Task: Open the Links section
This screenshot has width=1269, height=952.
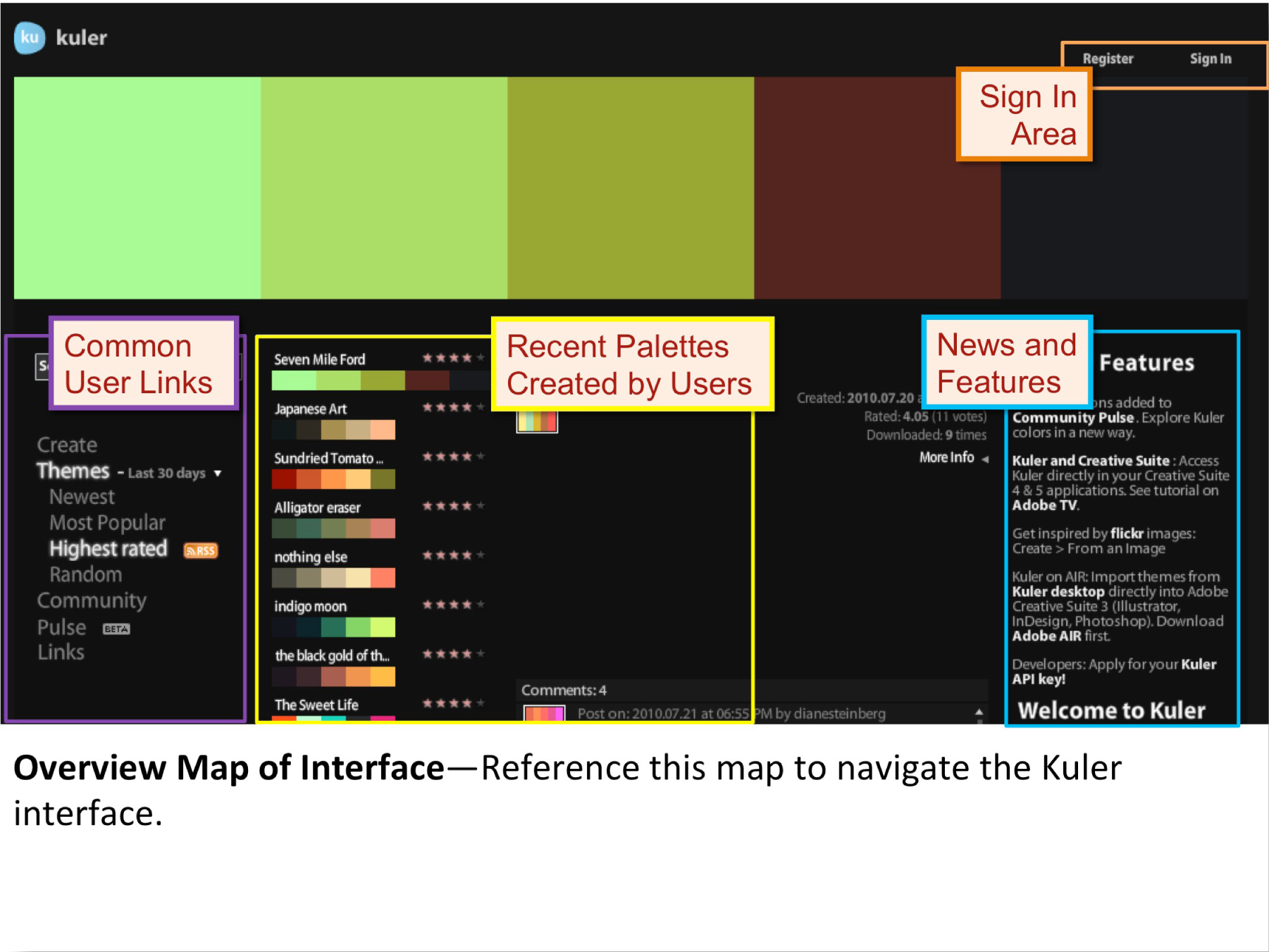Action: [x=61, y=653]
